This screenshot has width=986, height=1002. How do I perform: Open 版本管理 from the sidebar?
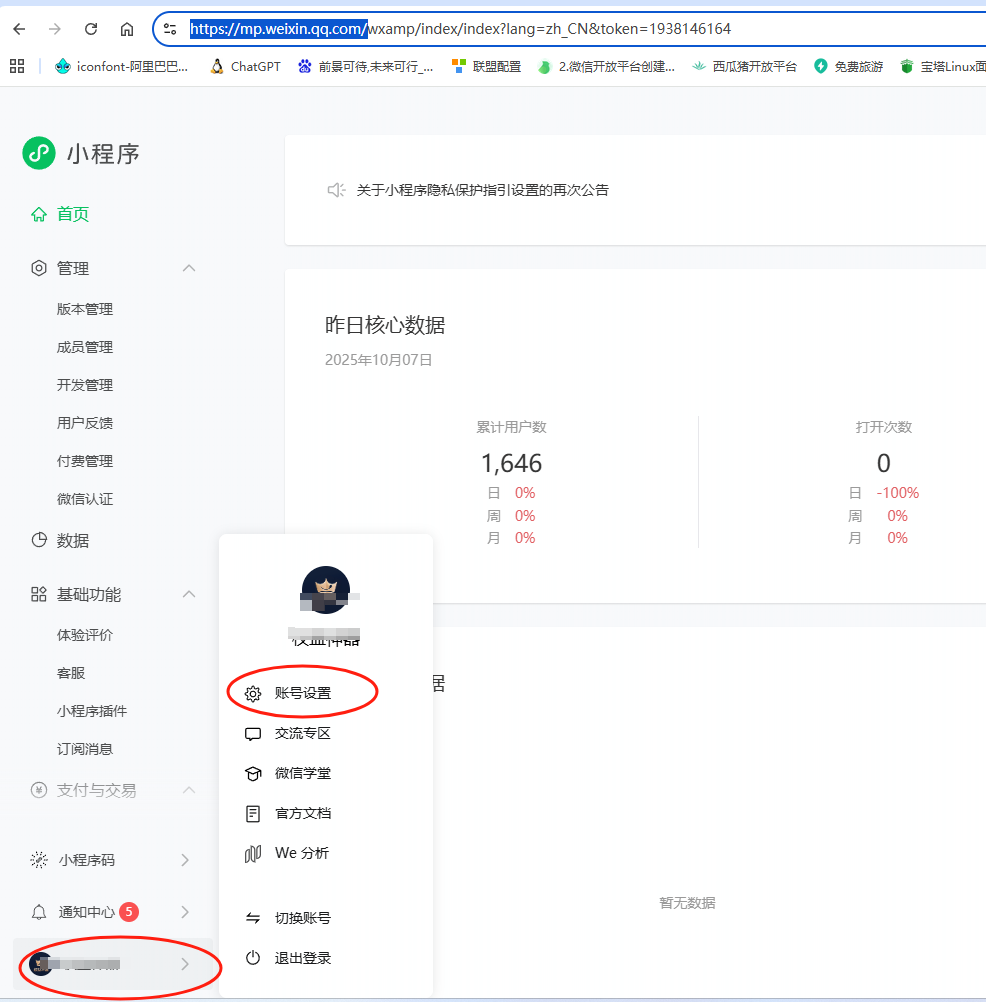84,308
